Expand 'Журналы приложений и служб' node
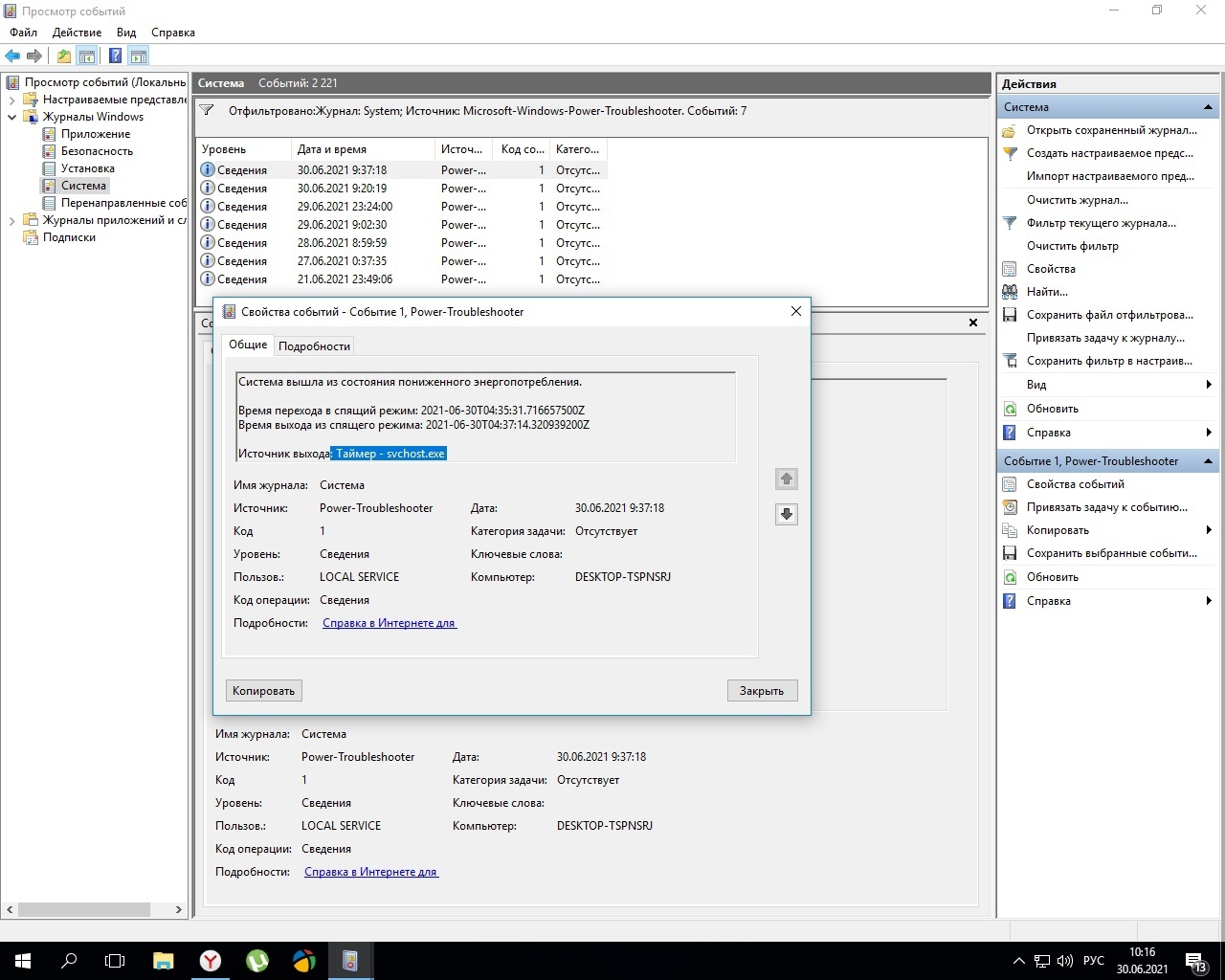1225x980 pixels. click(x=12, y=220)
